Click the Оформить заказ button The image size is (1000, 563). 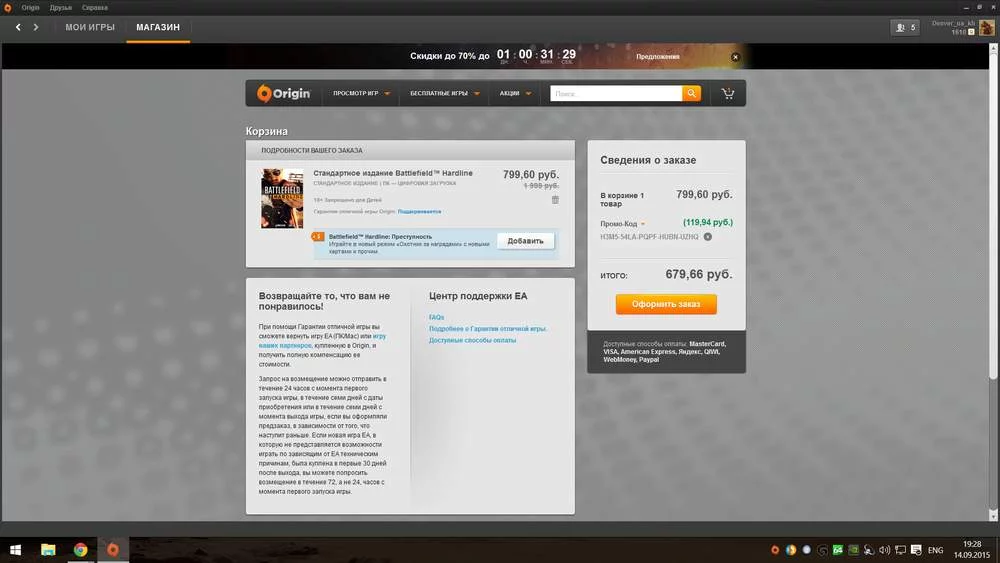point(666,304)
